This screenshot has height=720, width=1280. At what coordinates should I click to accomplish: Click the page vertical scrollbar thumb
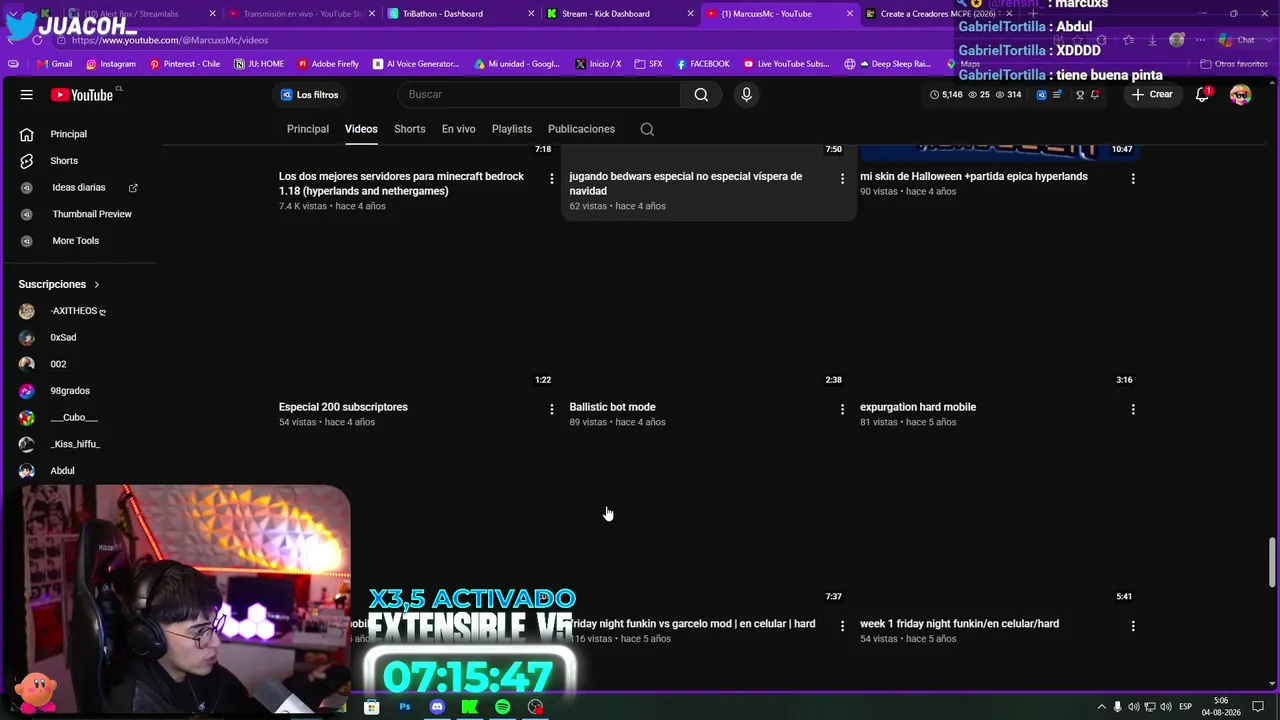tap(1272, 563)
